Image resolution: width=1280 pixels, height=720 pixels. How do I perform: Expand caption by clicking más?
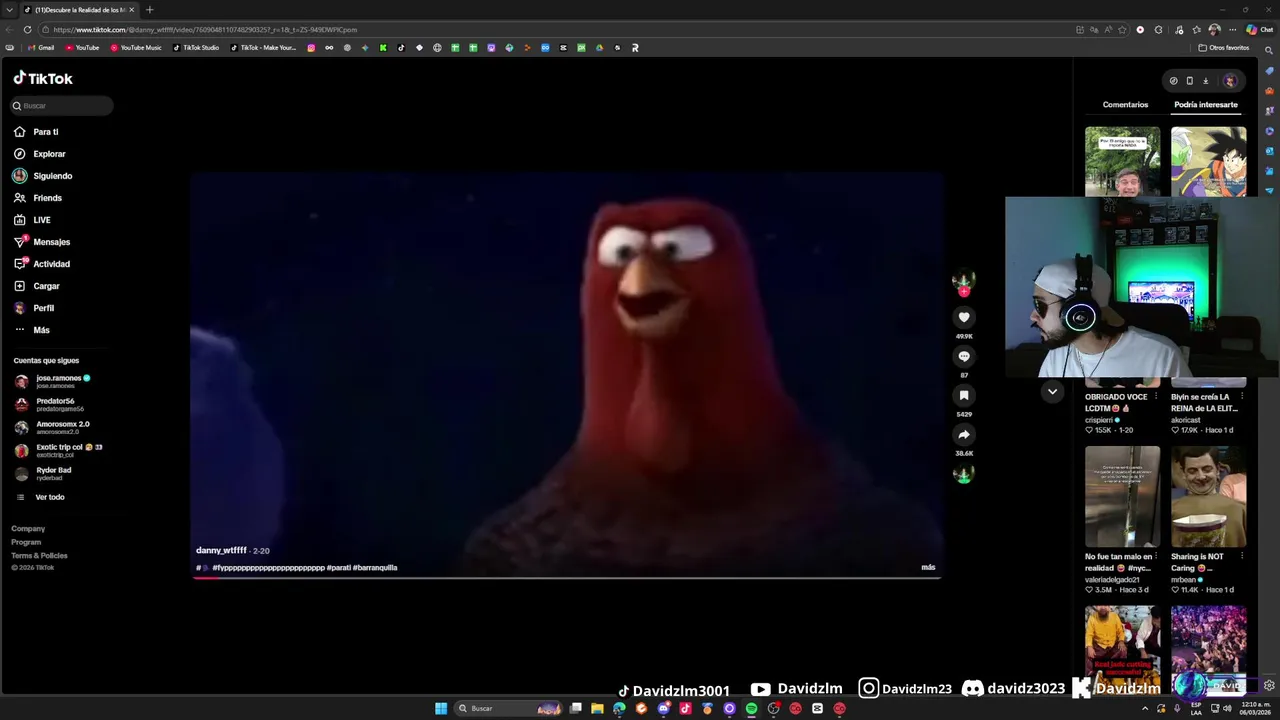(x=928, y=567)
